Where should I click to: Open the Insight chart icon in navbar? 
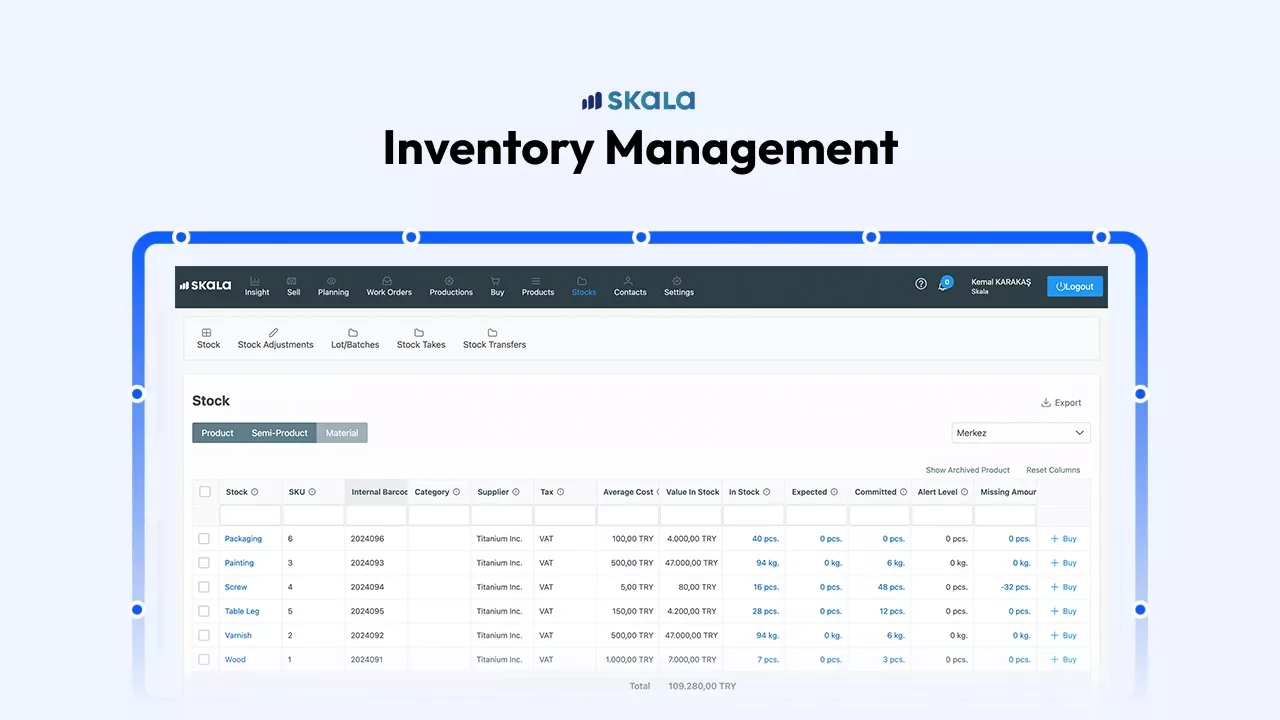[256, 281]
